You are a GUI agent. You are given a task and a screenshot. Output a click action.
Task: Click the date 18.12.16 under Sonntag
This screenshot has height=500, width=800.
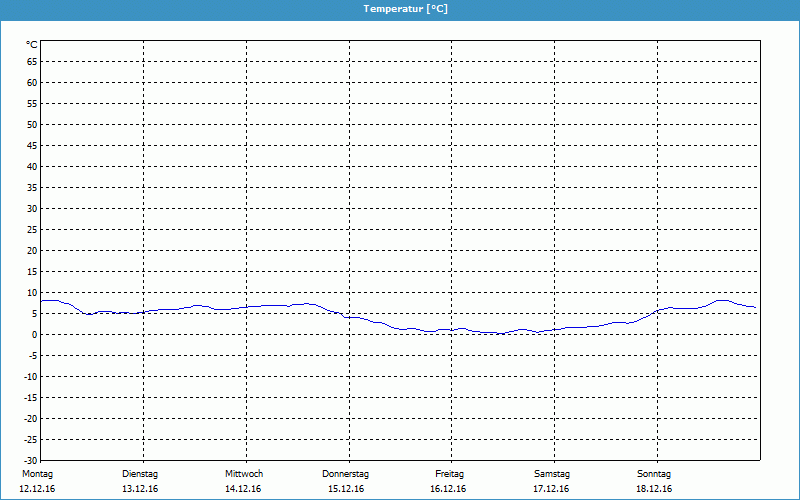pos(654,489)
